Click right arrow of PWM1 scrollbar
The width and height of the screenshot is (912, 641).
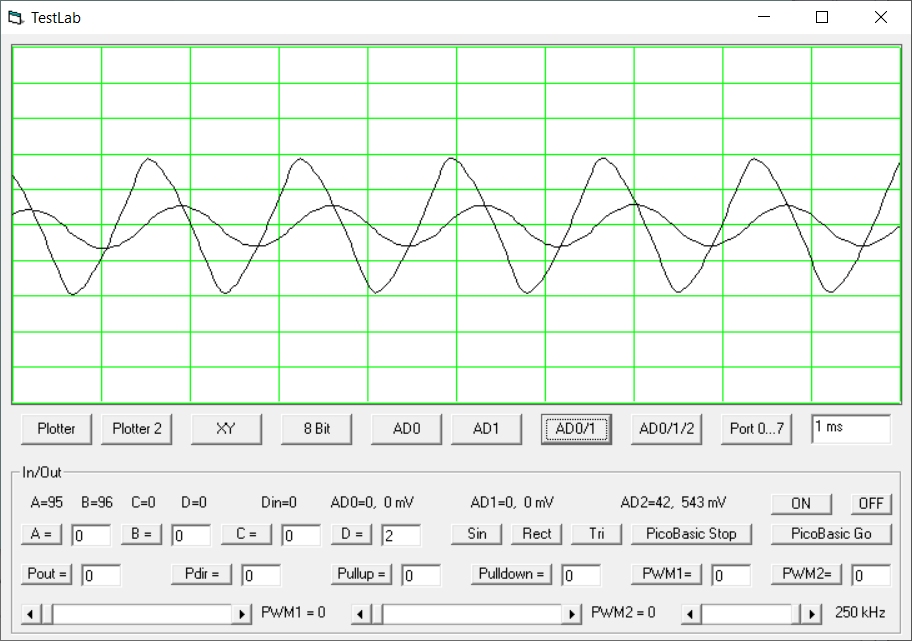pyautogui.click(x=242, y=613)
